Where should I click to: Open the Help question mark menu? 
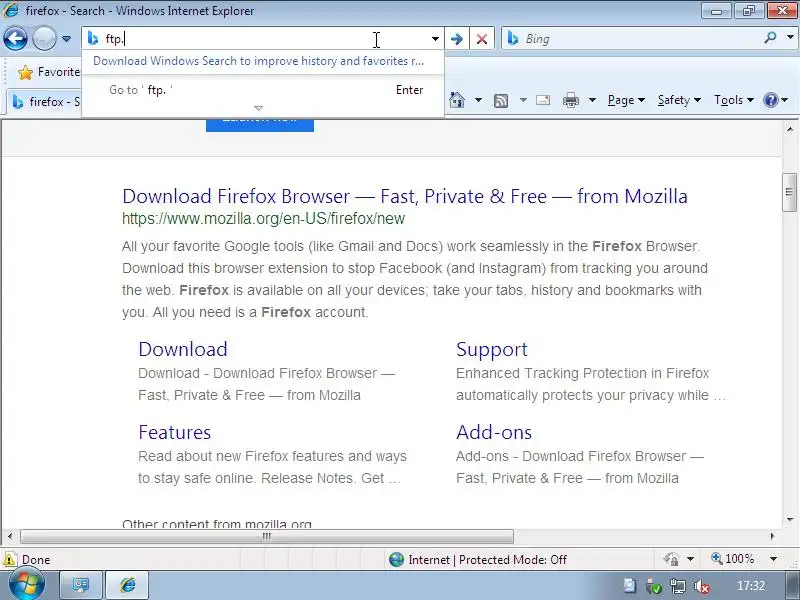pyautogui.click(x=775, y=100)
